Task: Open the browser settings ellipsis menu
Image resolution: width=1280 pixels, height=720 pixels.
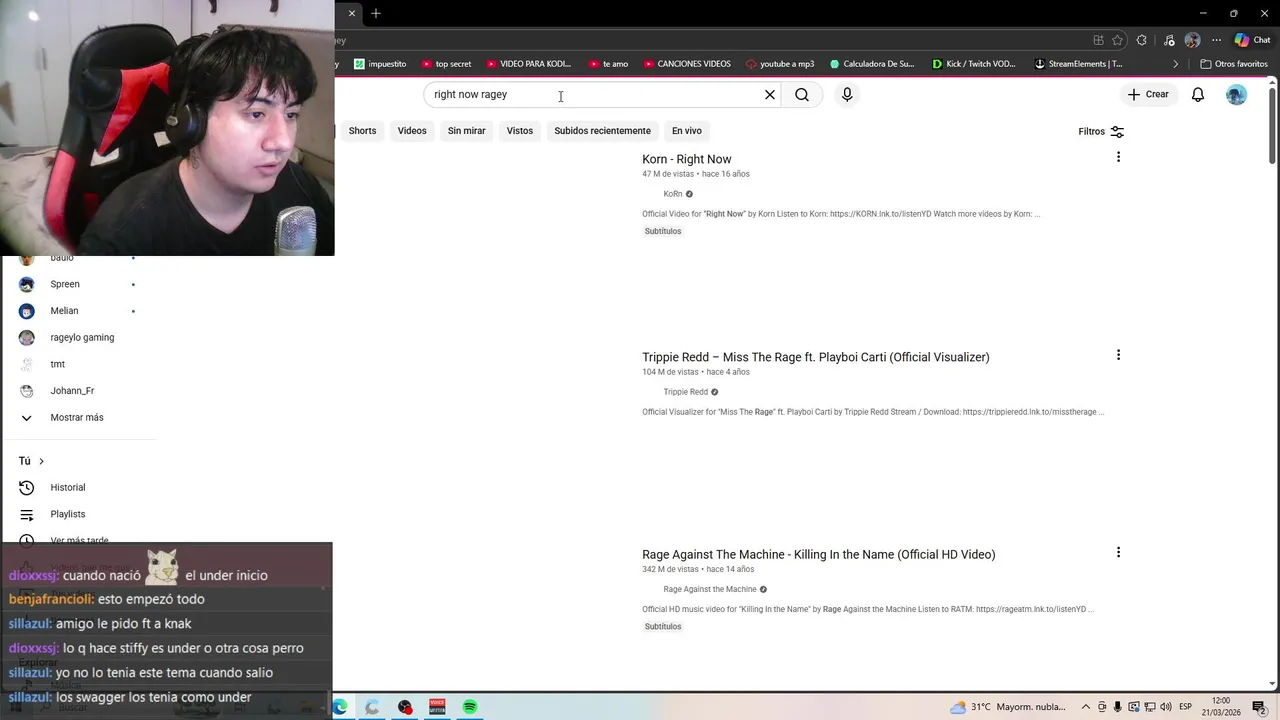Action: point(1217,40)
